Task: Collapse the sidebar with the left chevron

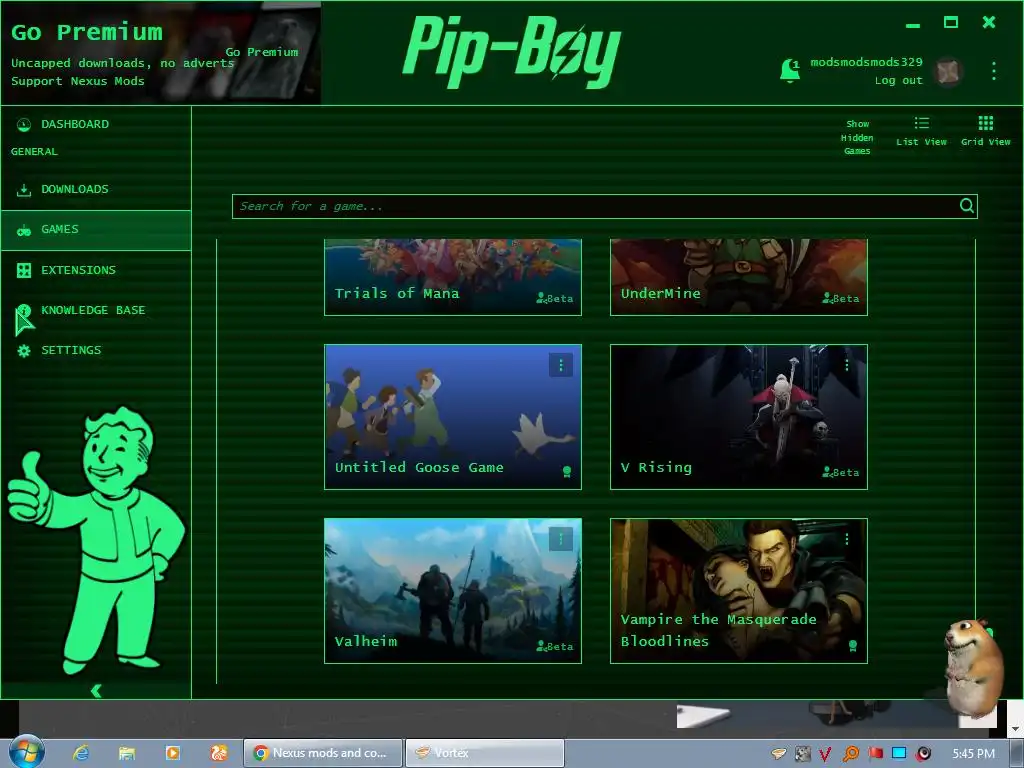Action: [x=96, y=691]
